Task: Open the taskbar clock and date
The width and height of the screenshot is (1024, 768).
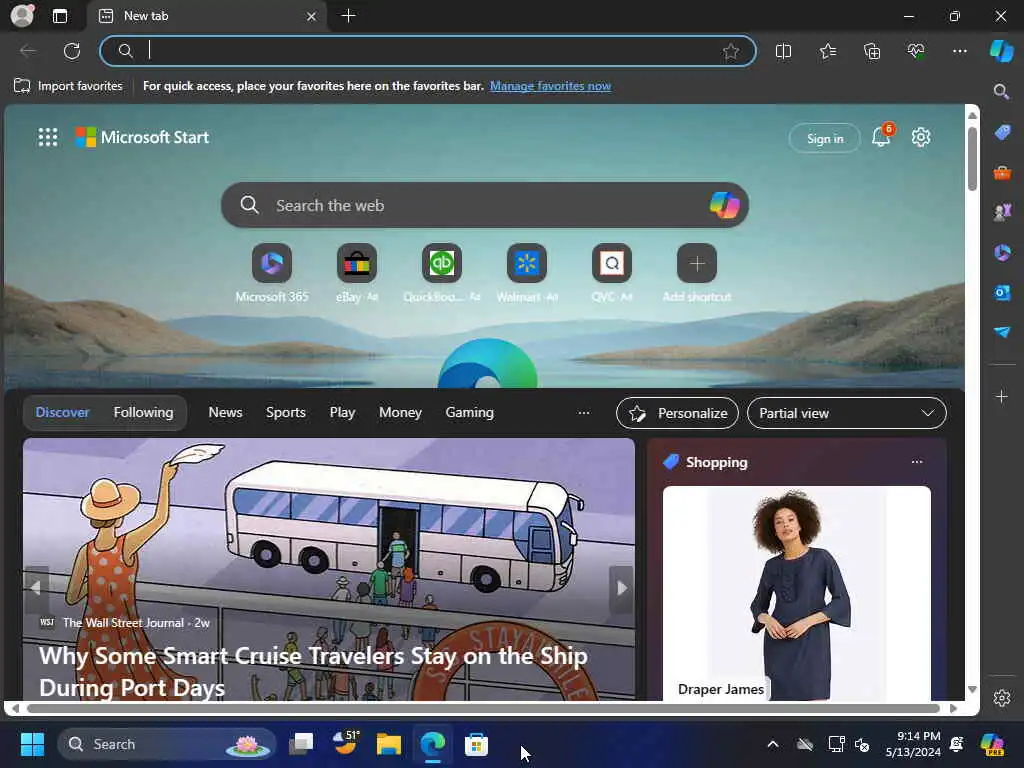Action: 913,744
